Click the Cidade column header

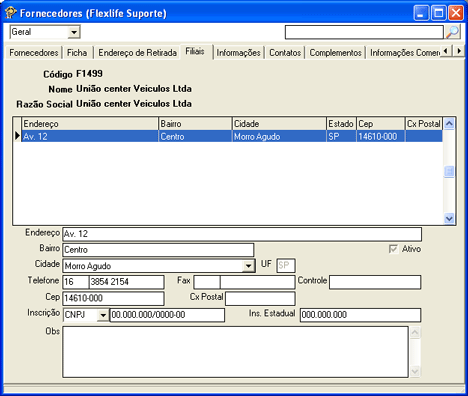tap(279, 124)
